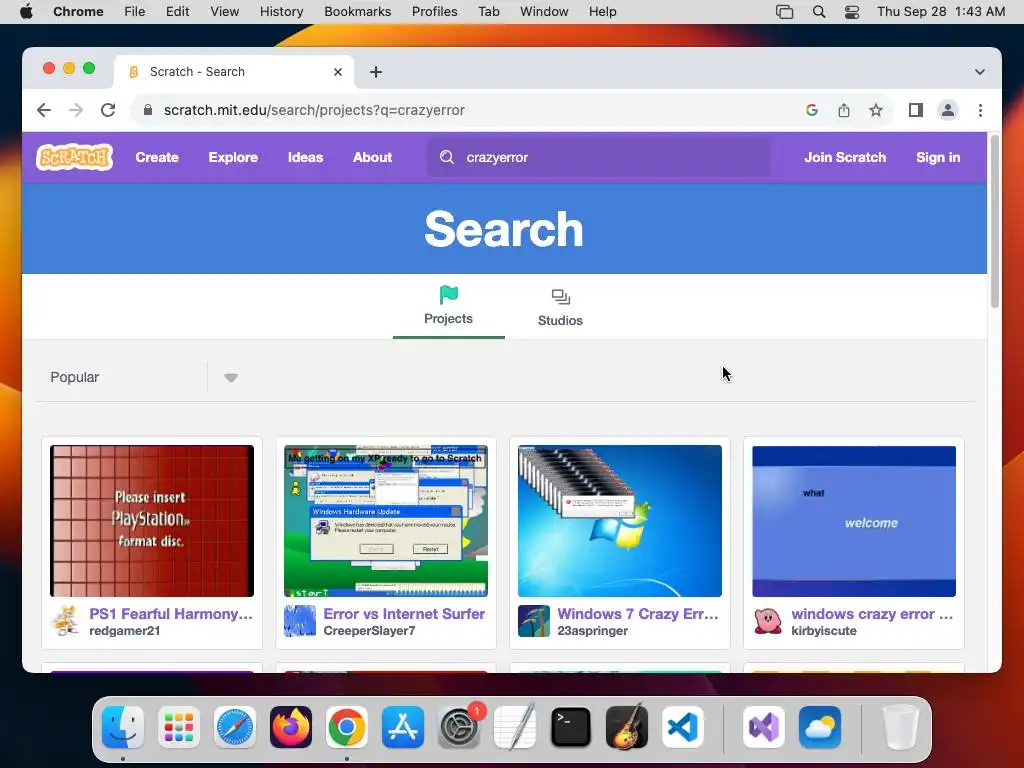1024x768 pixels.
Task: Open Ideas in Scratch navbar
Action: coord(306,157)
